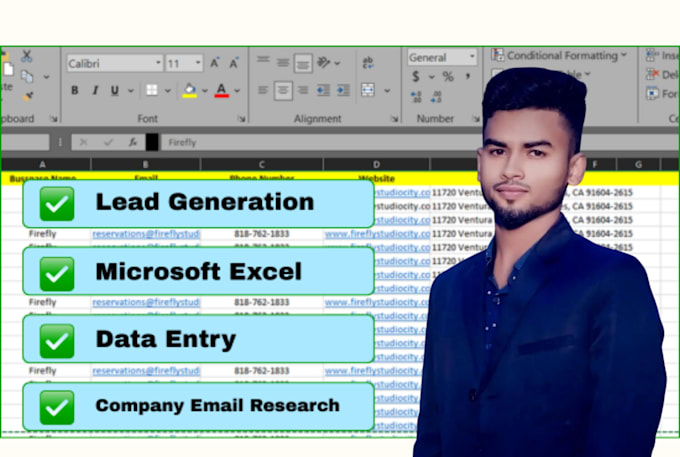Toggle Align Right
This screenshot has height=457, width=680.
303,90
